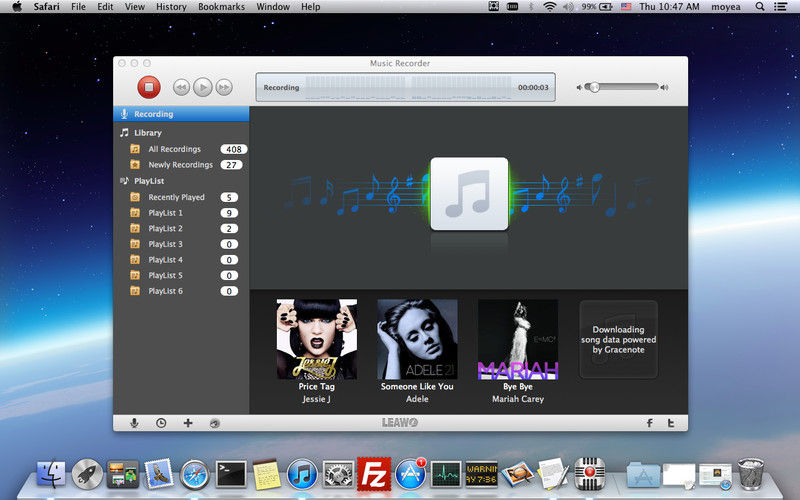
Task: Click the Mariah Carey artist name
Action: [518, 399]
